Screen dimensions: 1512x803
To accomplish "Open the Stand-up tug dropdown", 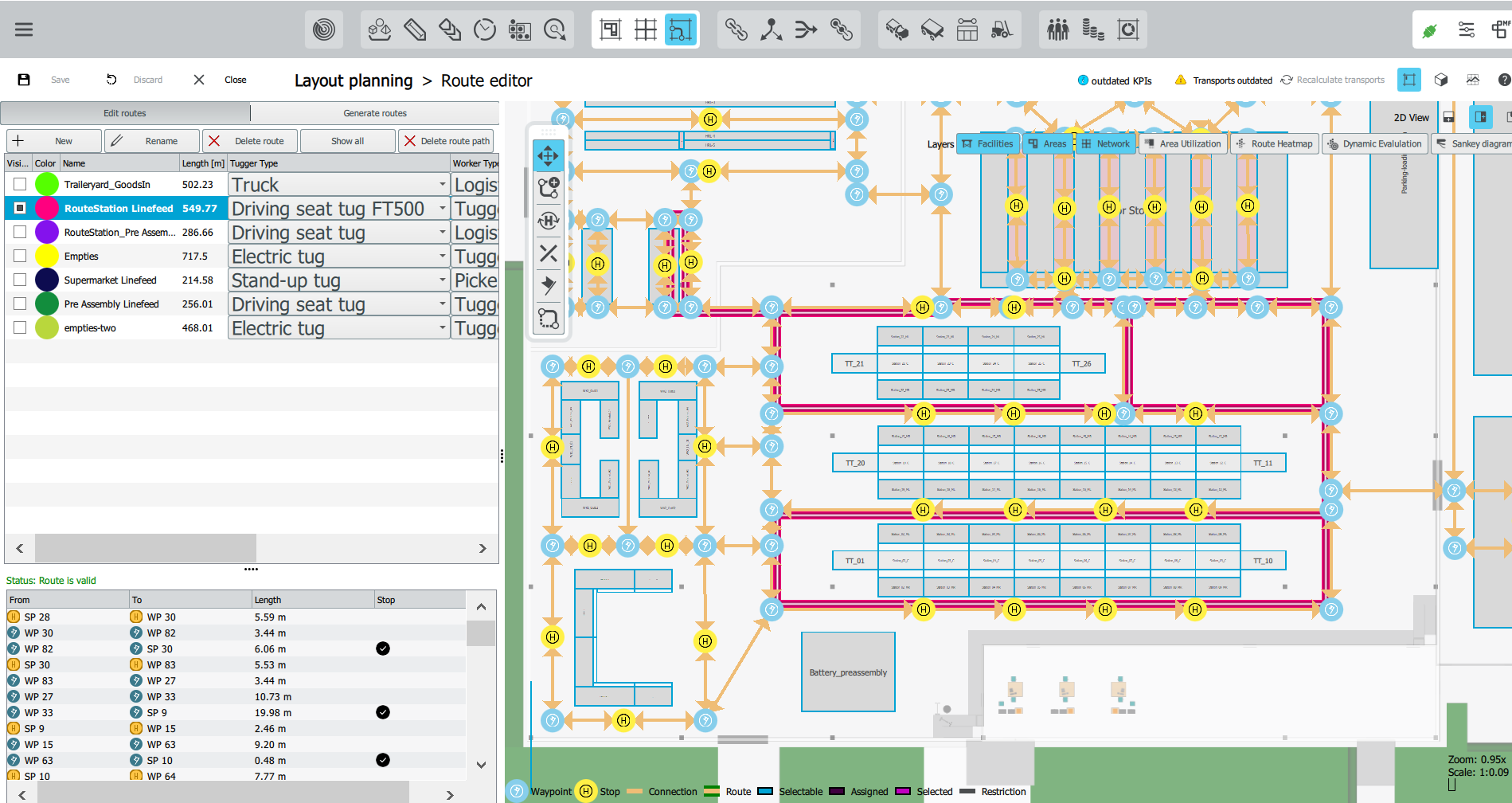I will (339, 280).
